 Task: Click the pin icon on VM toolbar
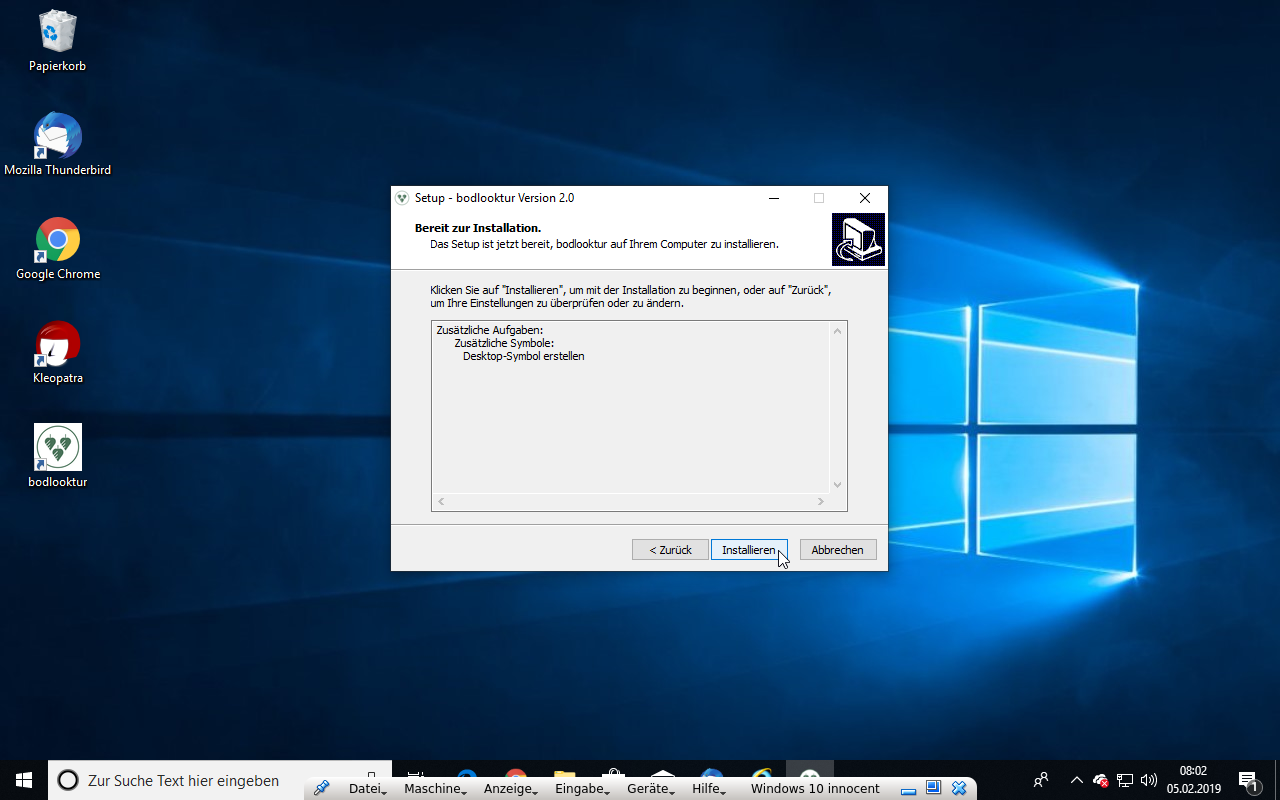pyautogui.click(x=321, y=788)
